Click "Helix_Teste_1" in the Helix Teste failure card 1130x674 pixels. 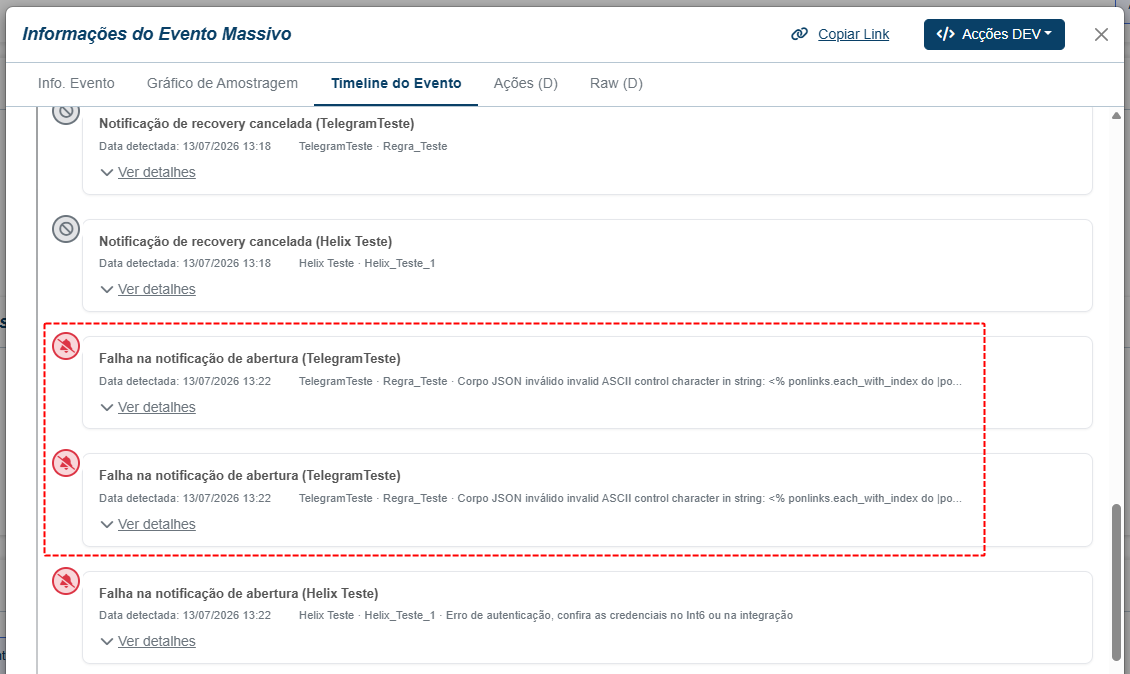tap(400, 616)
